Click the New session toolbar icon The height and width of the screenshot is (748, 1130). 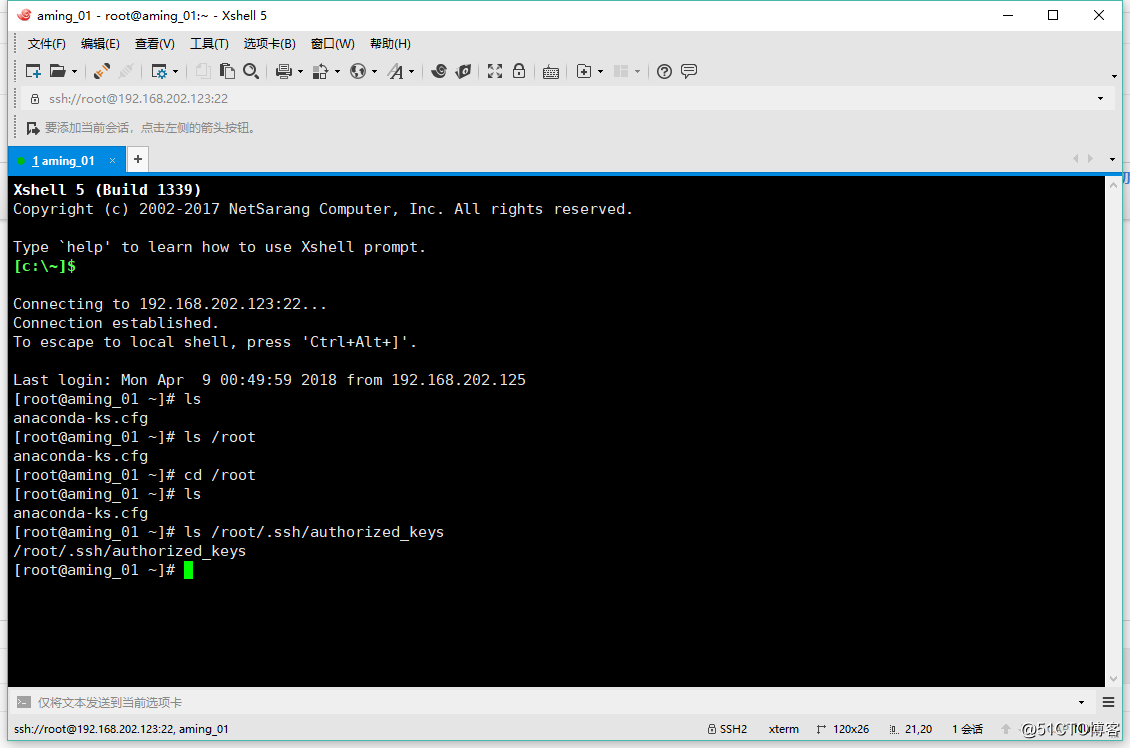pyautogui.click(x=33, y=71)
